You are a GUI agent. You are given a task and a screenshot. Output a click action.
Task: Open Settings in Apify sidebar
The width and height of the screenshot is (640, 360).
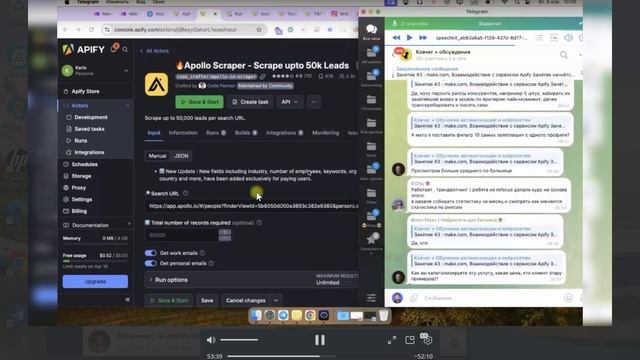point(82,199)
